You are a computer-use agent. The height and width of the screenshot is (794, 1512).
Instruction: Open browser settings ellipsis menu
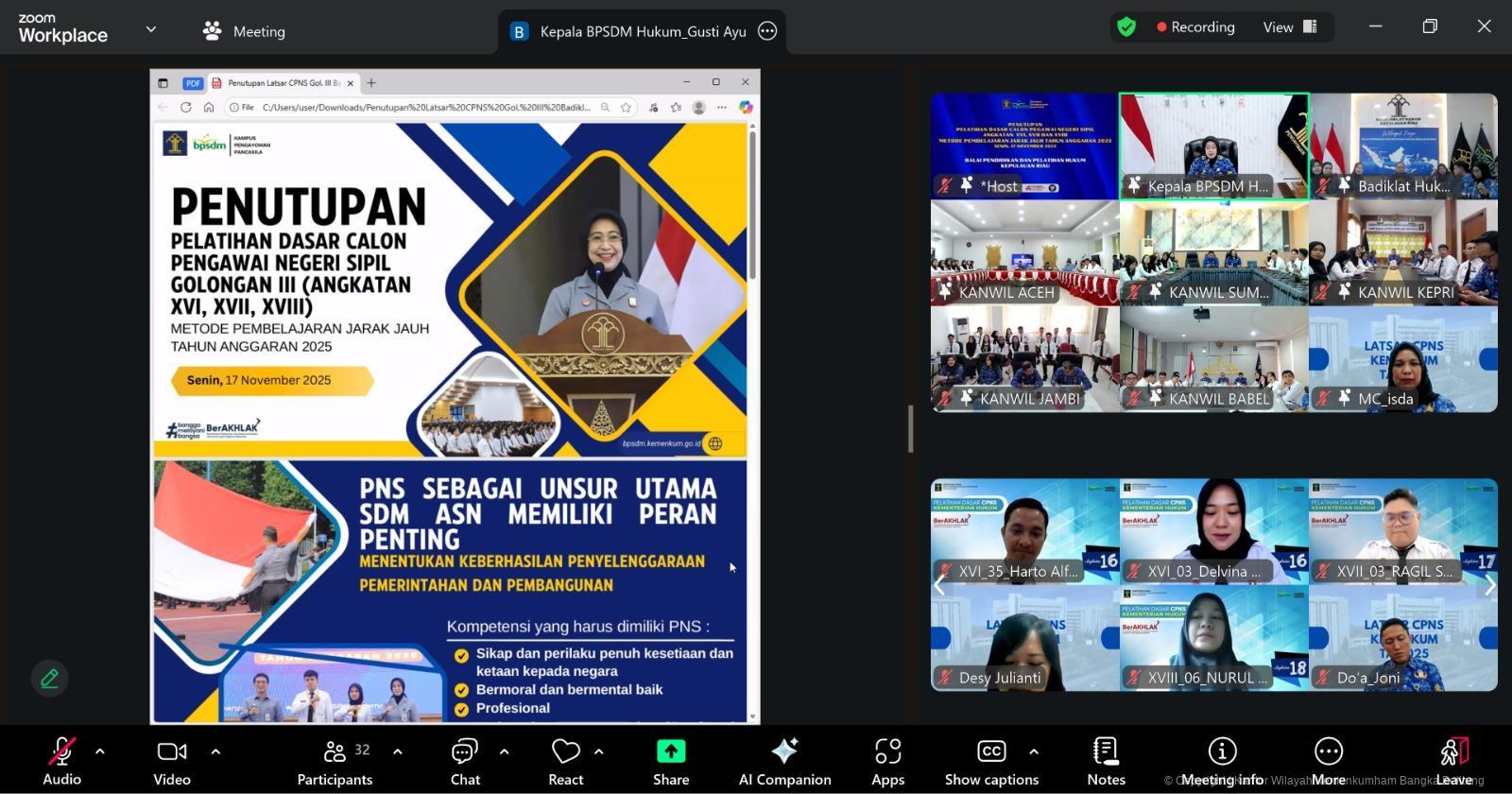(x=722, y=107)
